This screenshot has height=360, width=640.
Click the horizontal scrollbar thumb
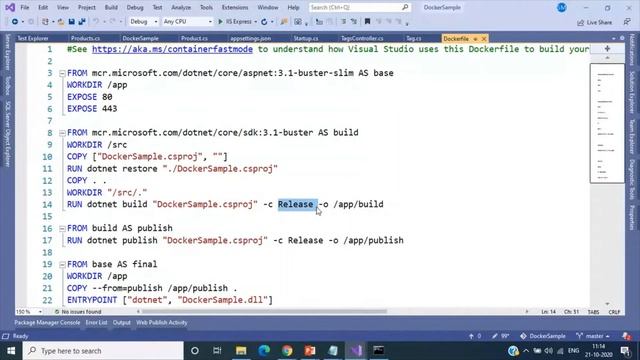click(x=264, y=311)
